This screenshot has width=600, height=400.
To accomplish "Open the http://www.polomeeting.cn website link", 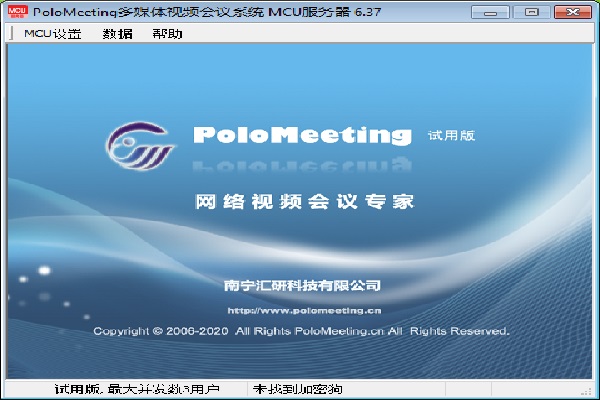I will [x=303, y=310].
